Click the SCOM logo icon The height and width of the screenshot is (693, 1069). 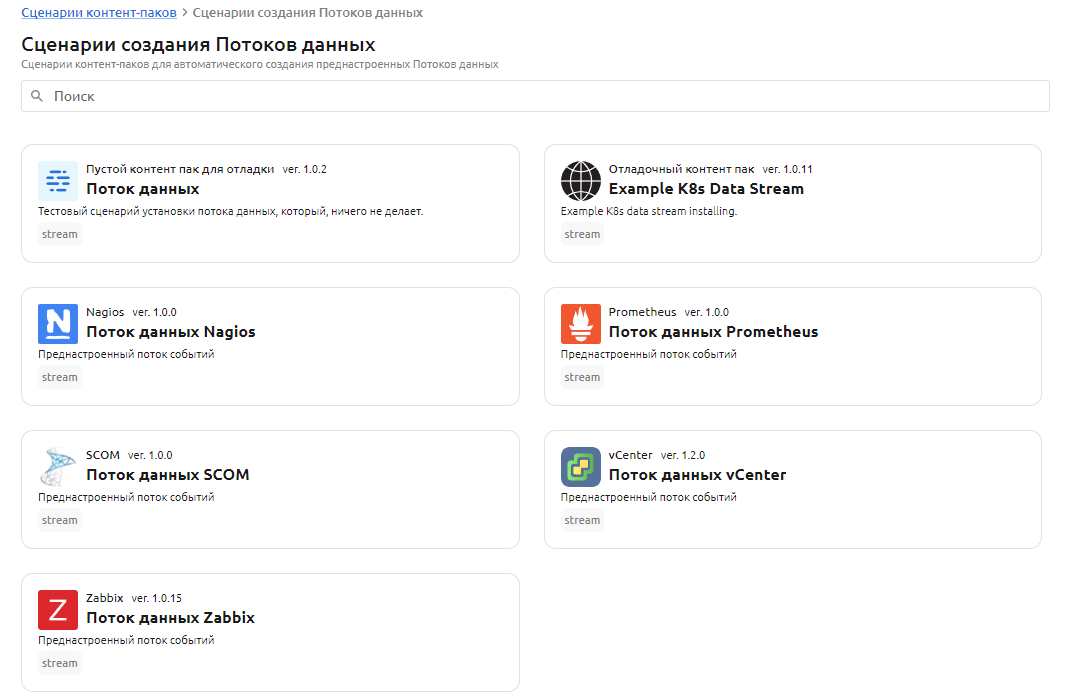point(58,467)
